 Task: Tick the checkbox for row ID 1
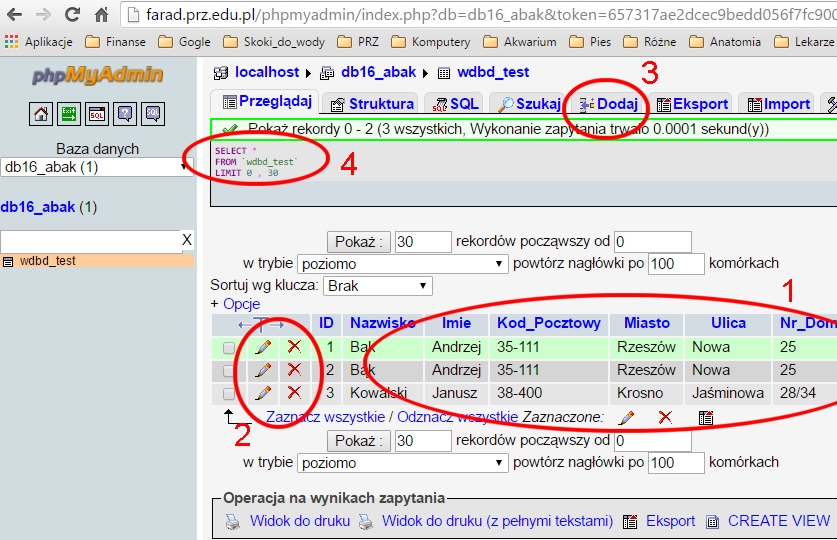coord(228,348)
